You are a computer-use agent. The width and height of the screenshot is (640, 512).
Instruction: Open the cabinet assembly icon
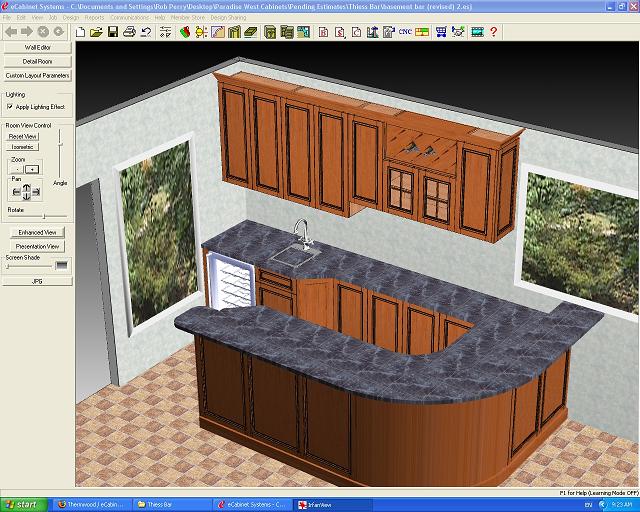(x=287, y=32)
